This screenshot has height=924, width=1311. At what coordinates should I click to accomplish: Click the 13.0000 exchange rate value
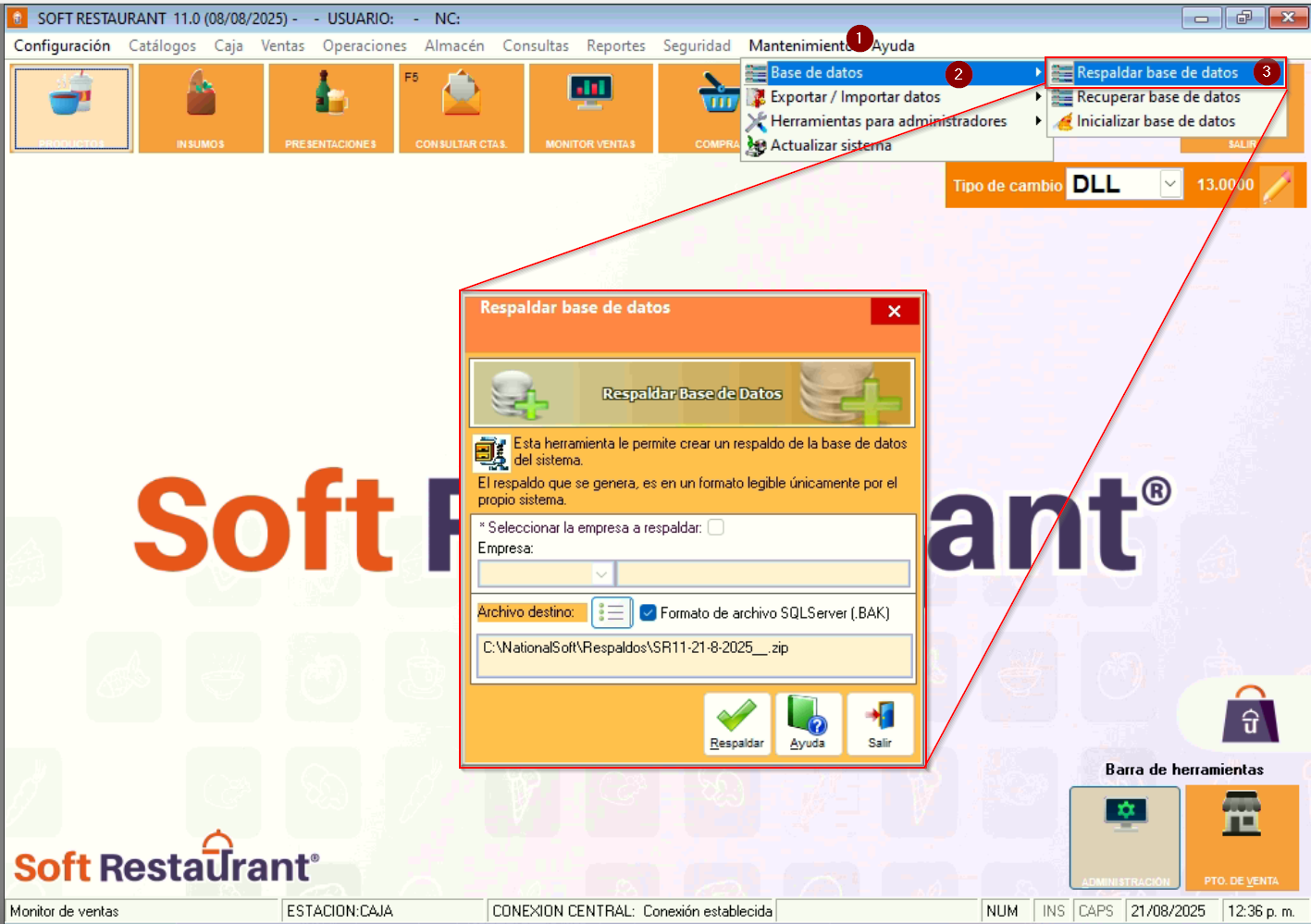pos(1225,185)
